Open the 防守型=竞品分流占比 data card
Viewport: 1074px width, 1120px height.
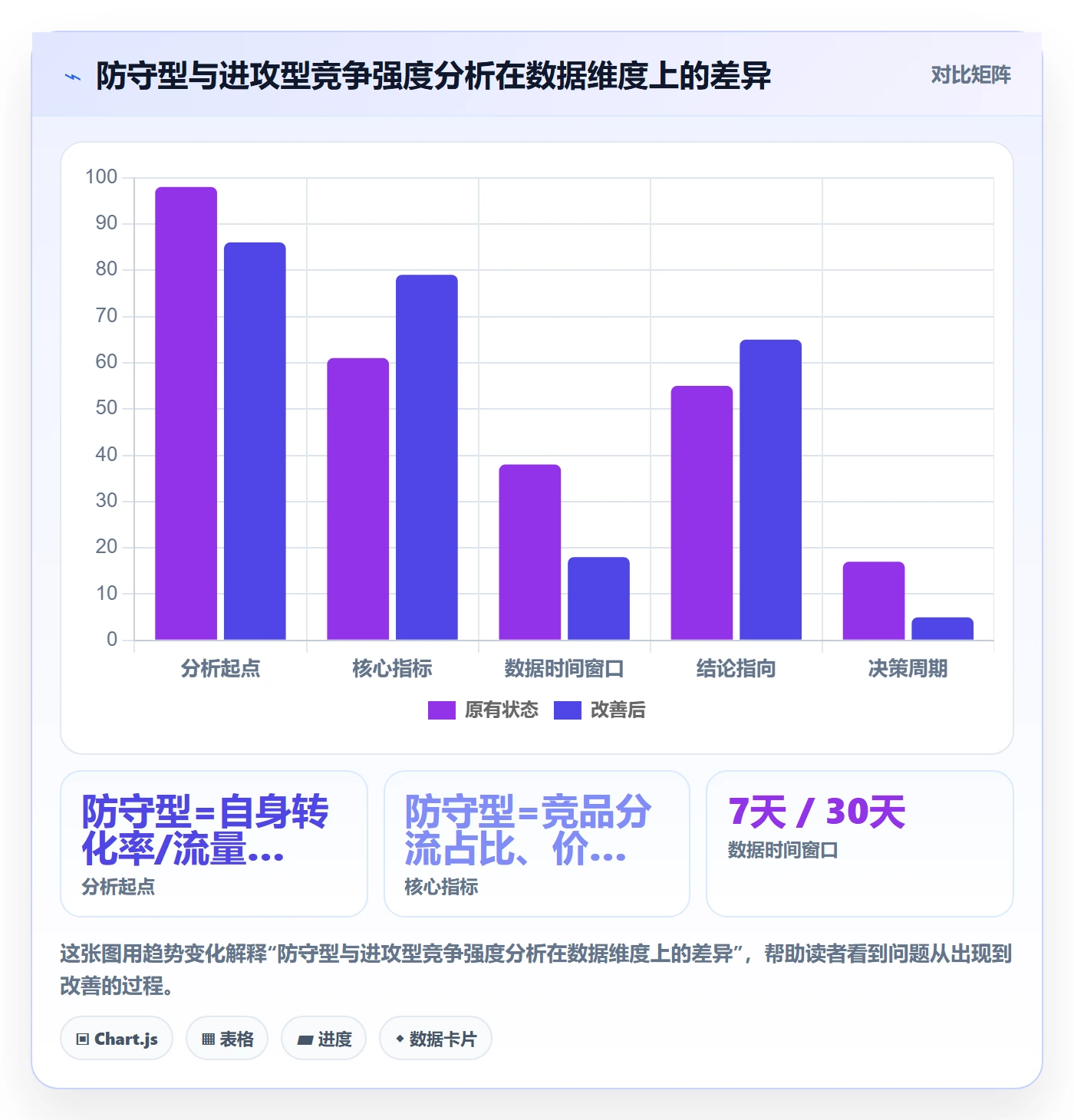tap(537, 844)
